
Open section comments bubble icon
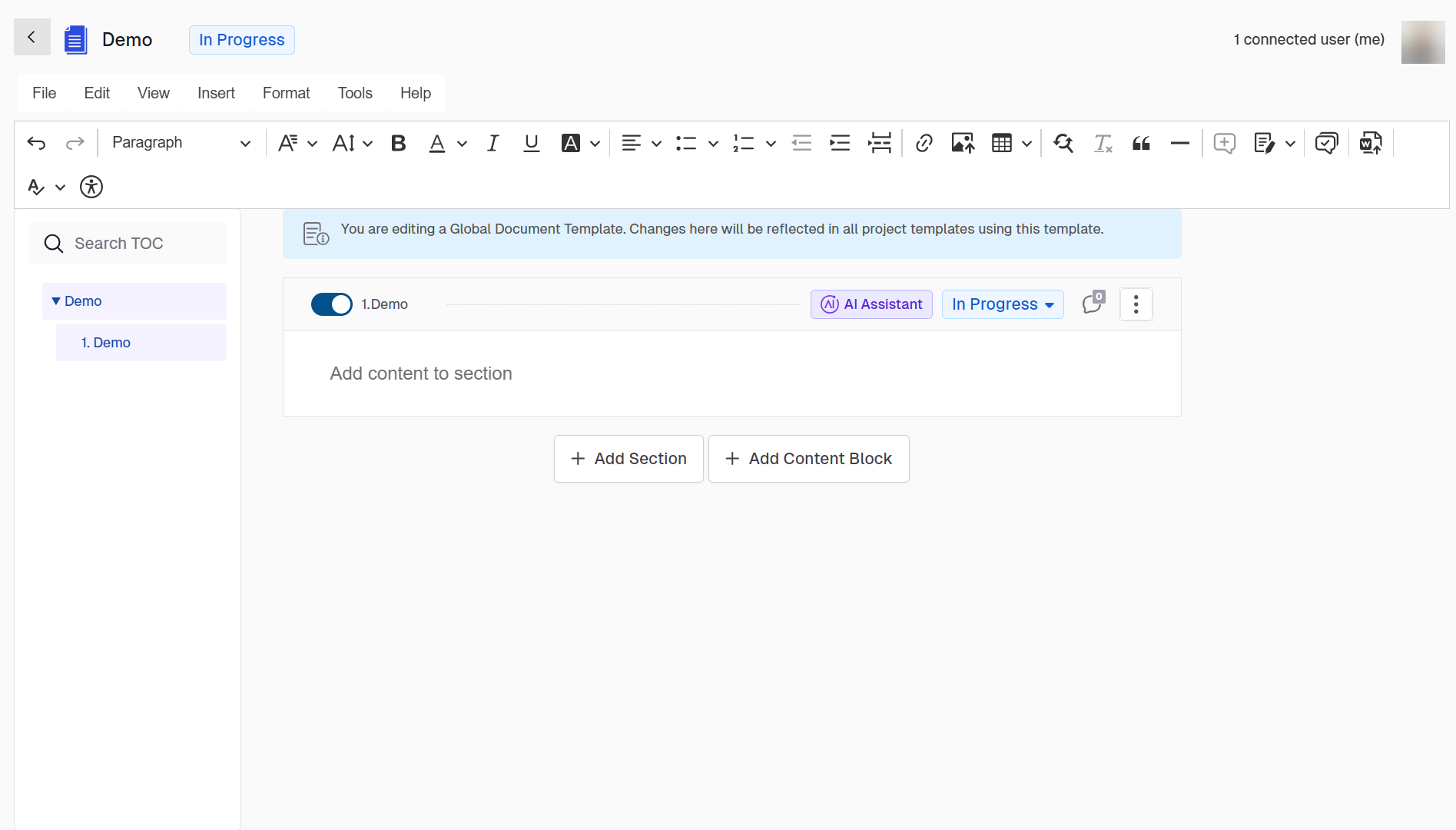[x=1093, y=304]
